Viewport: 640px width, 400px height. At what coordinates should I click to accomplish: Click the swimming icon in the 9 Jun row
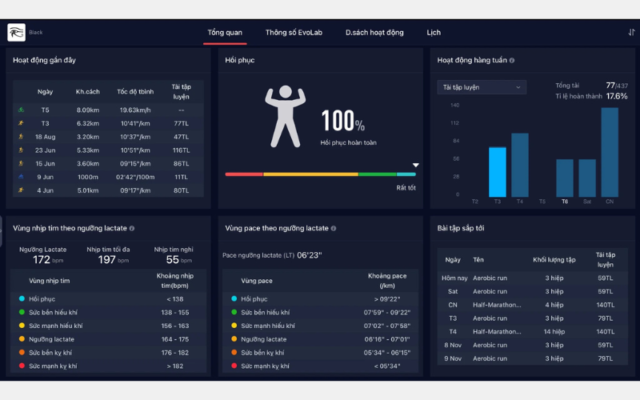click(21, 177)
